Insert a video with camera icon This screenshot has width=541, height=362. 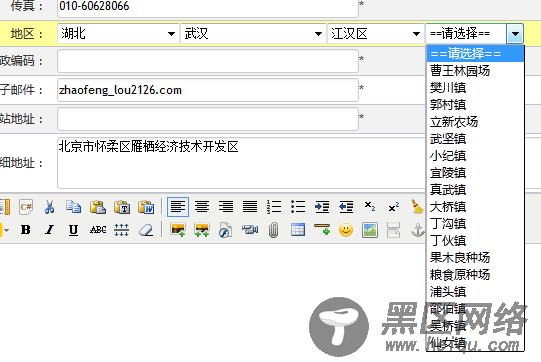(250, 230)
